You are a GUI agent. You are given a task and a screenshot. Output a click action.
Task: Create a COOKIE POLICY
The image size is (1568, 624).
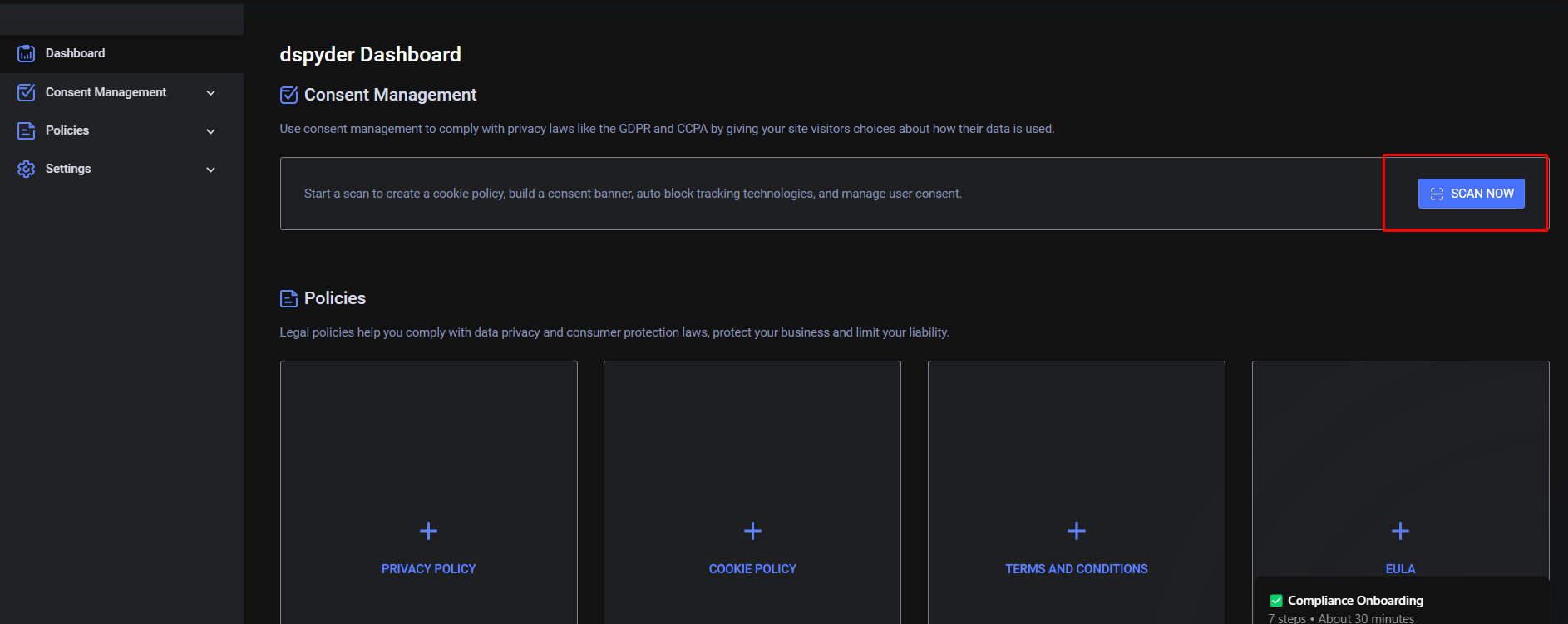click(x=752, y=492)
